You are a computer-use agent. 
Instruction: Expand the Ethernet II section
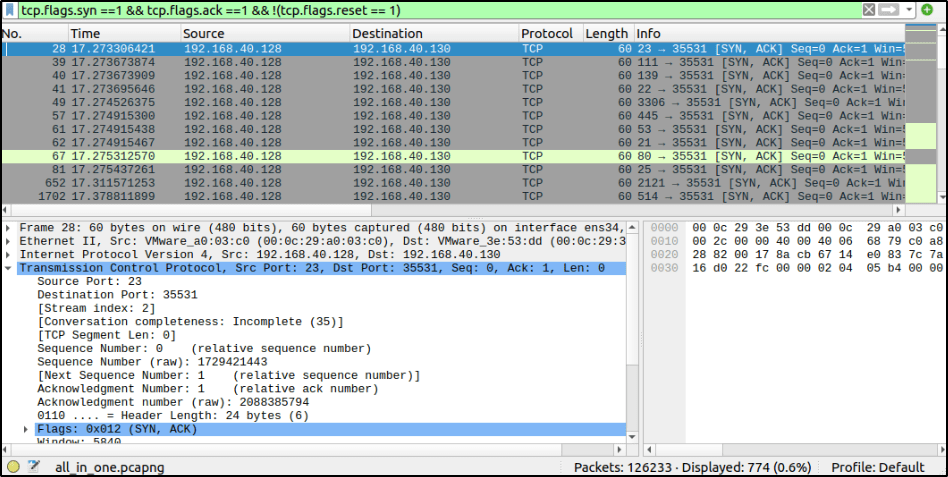click(9, 241)
